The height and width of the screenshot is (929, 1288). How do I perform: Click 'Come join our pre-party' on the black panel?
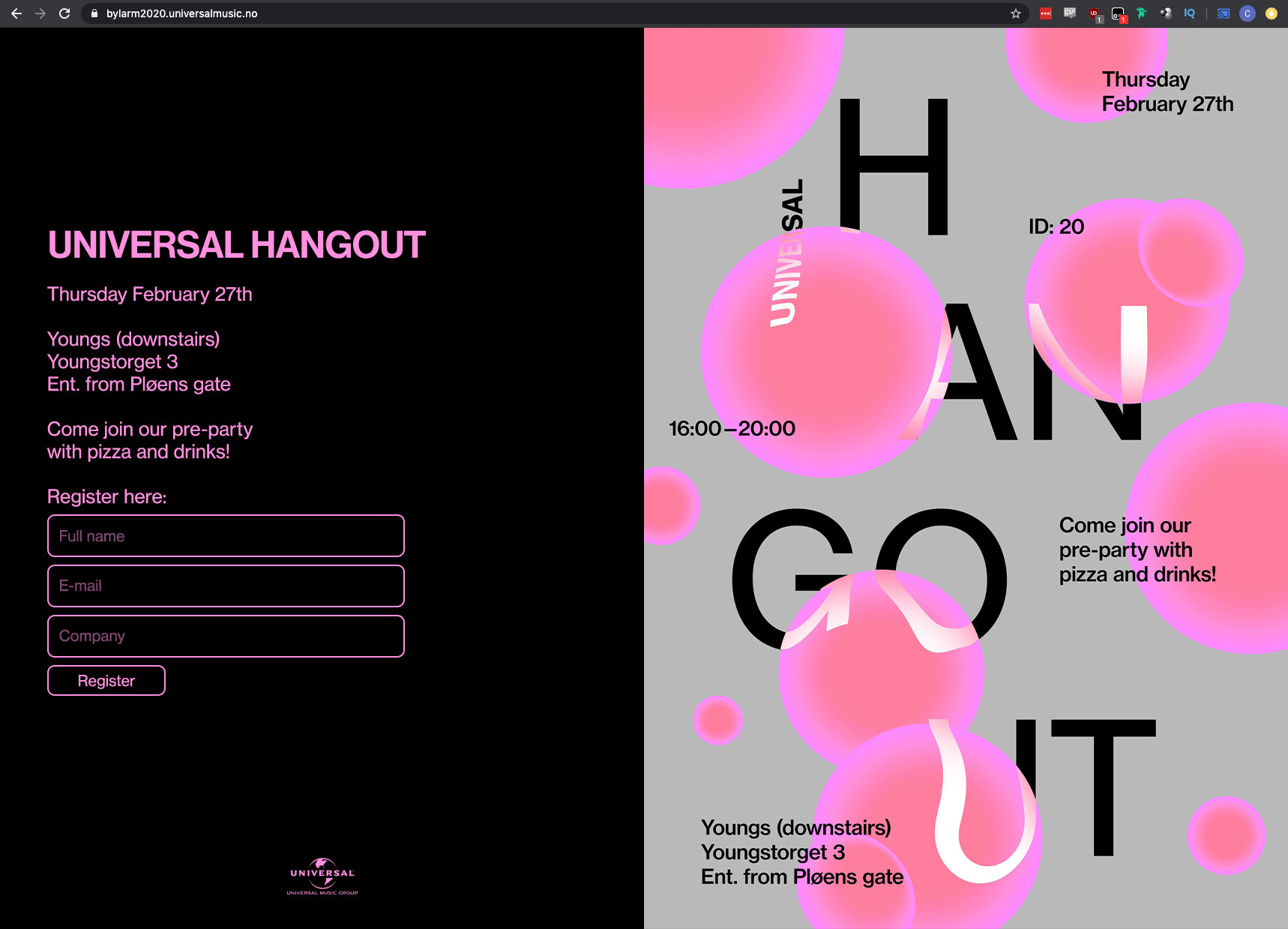click(x=150, y=429)
